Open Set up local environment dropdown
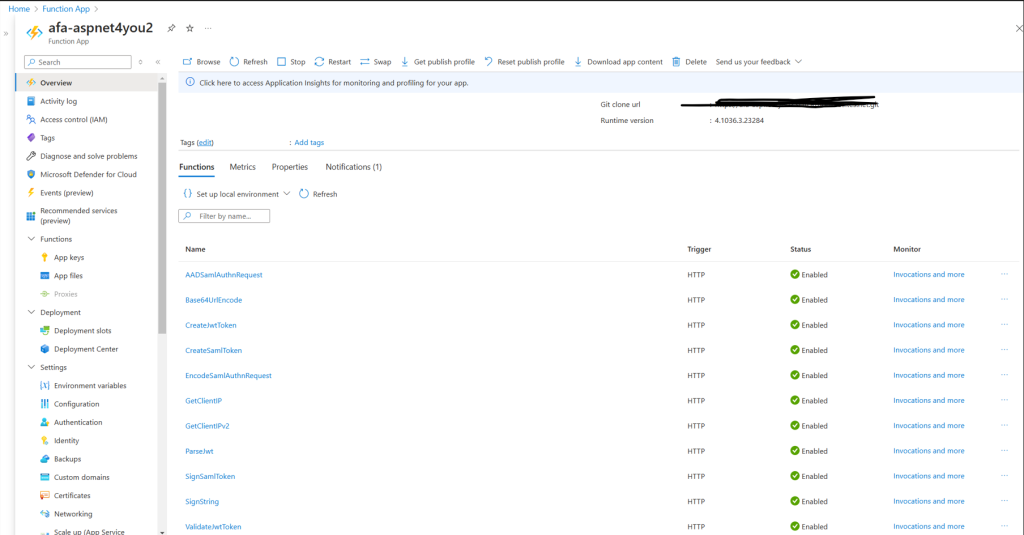Viewport: 1024px width, 535px height. [236, 194]
